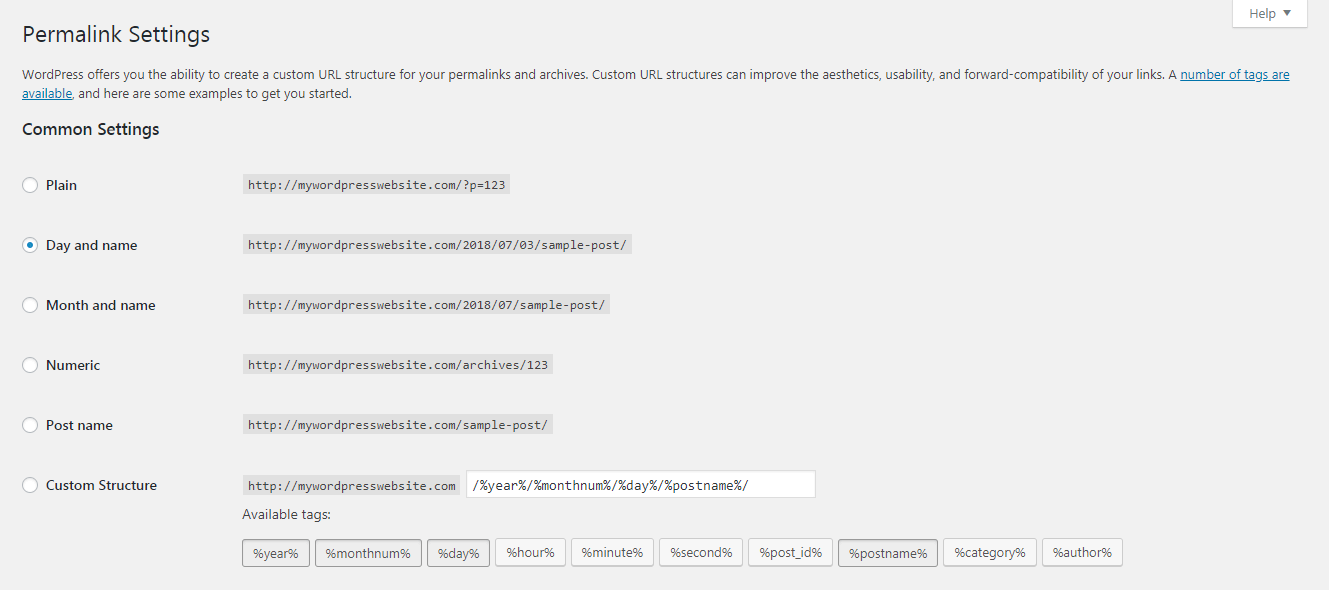Select the Numeric permalink structure
1329x590 pixels.
pyautogui.click(x=30, y=365)
